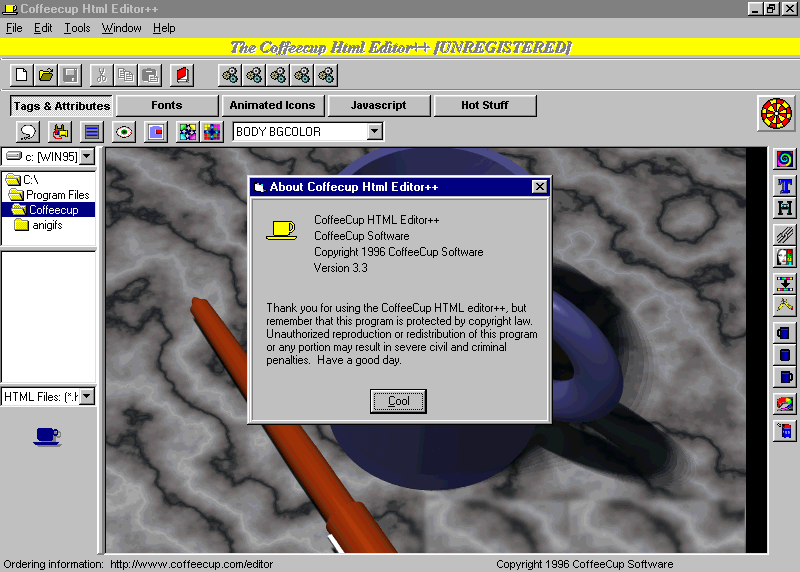Open the red book icon in the toolbar

click(182, 76)
